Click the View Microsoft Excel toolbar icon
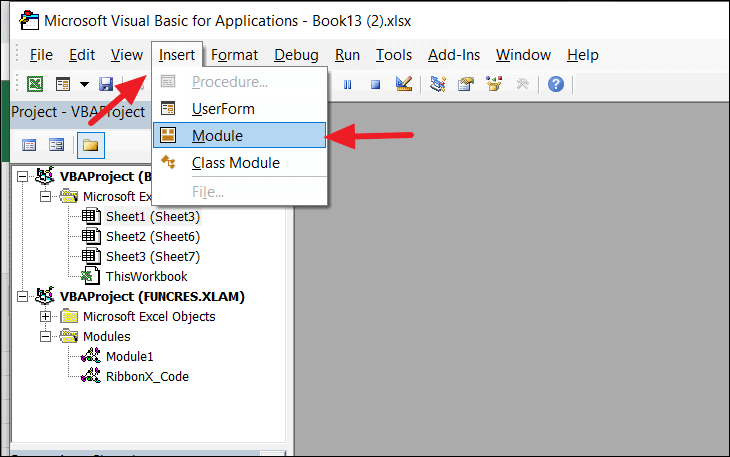Screen dimensions: 730x457 tap(35, 84)
